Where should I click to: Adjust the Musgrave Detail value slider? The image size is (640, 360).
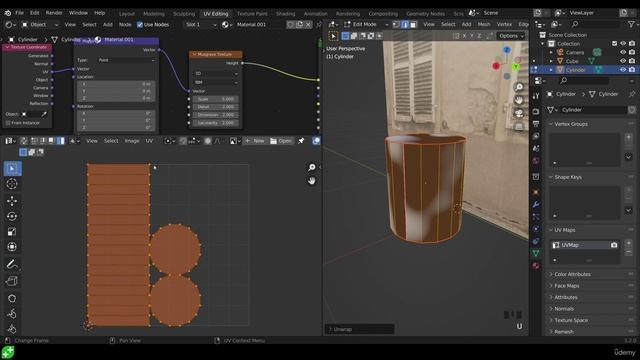pos(216,107)
